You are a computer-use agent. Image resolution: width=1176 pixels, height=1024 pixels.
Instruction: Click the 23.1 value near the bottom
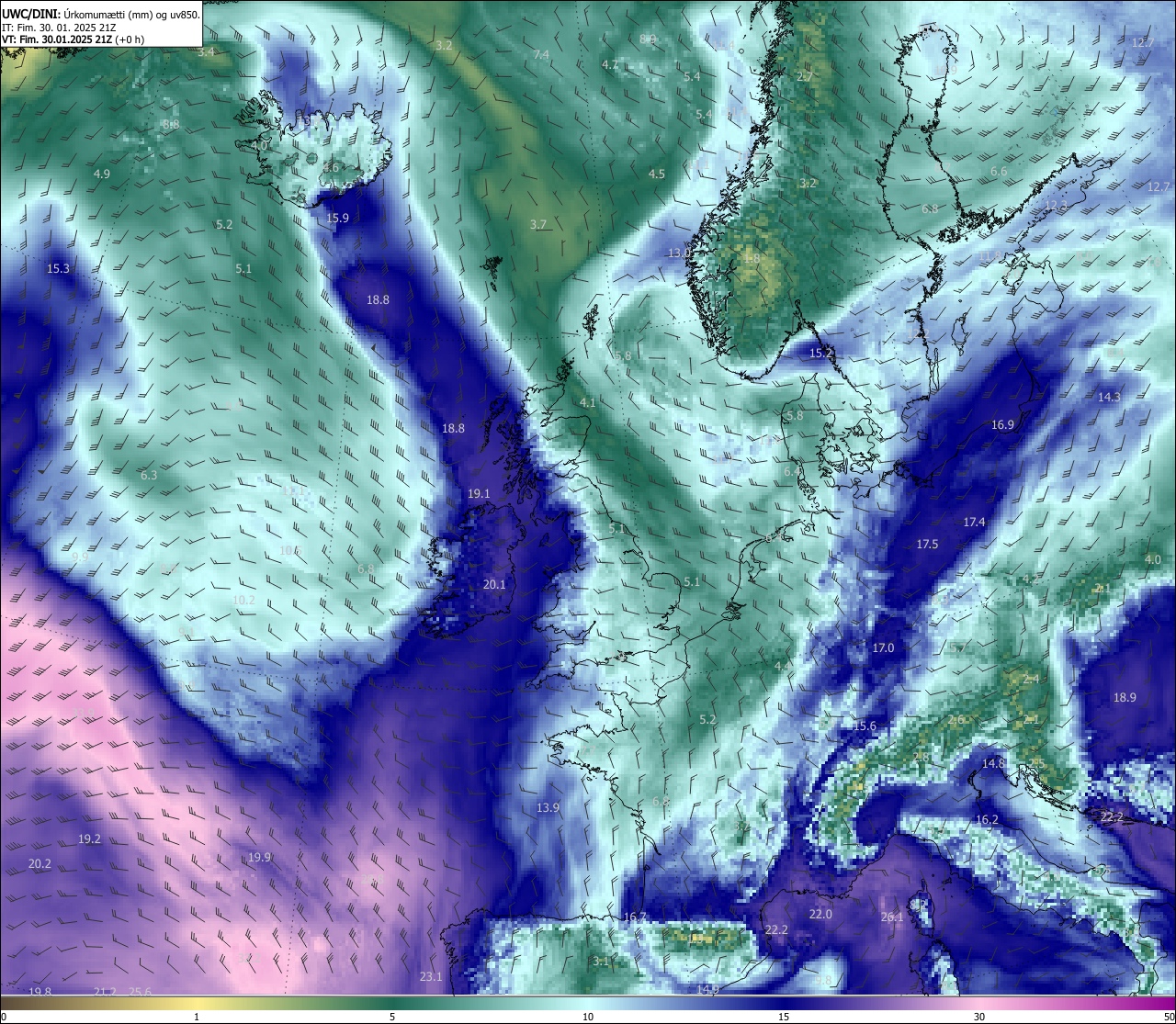(x=431, y=976)
